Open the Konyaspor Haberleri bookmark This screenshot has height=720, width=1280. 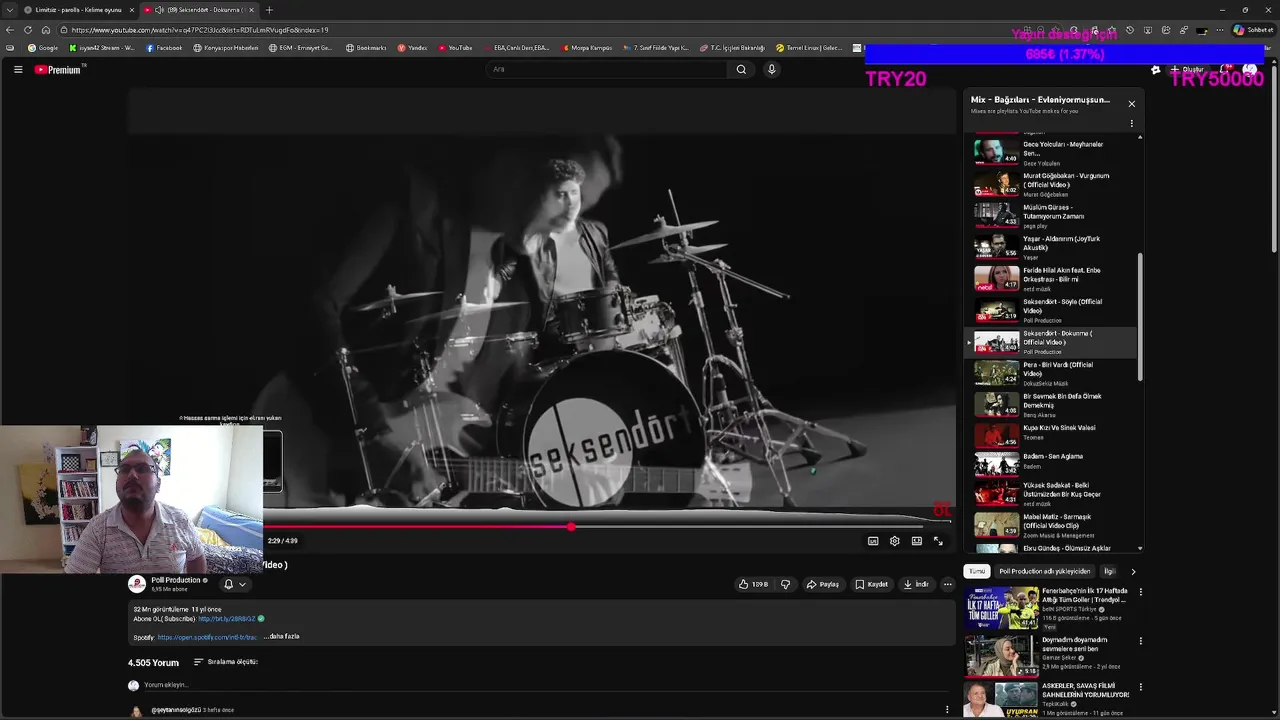226,48
